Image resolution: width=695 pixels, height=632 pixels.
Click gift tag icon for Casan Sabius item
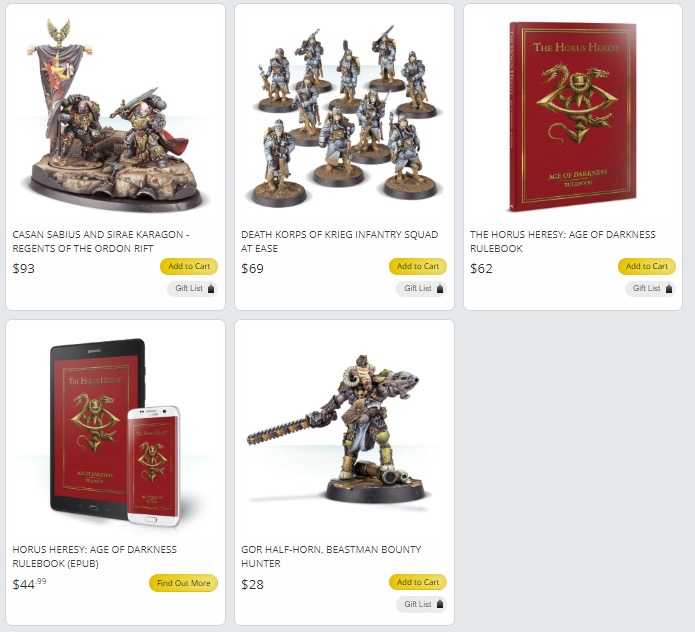(x=211, y=289)
